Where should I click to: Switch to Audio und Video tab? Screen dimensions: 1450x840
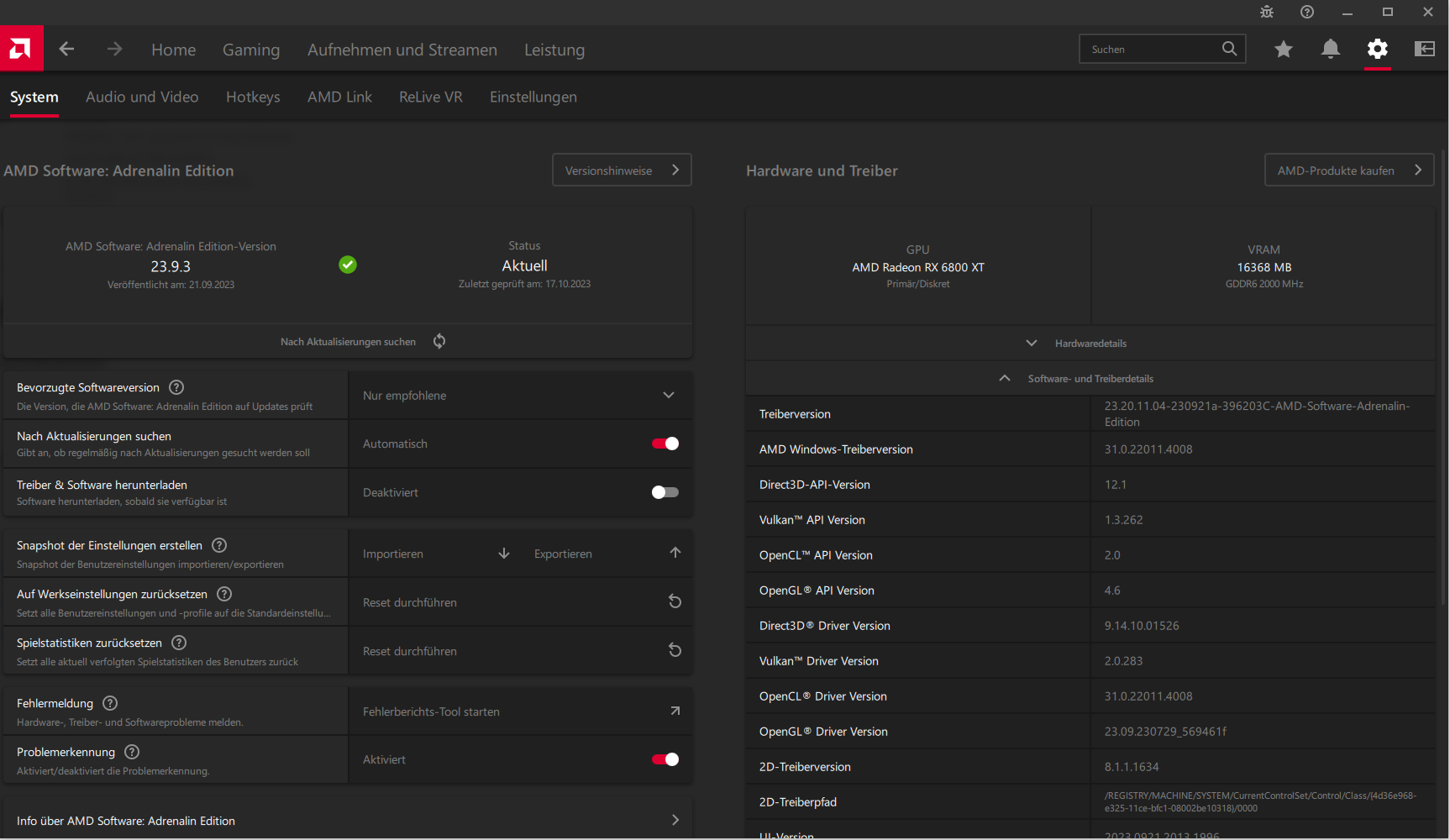point(142,97)
